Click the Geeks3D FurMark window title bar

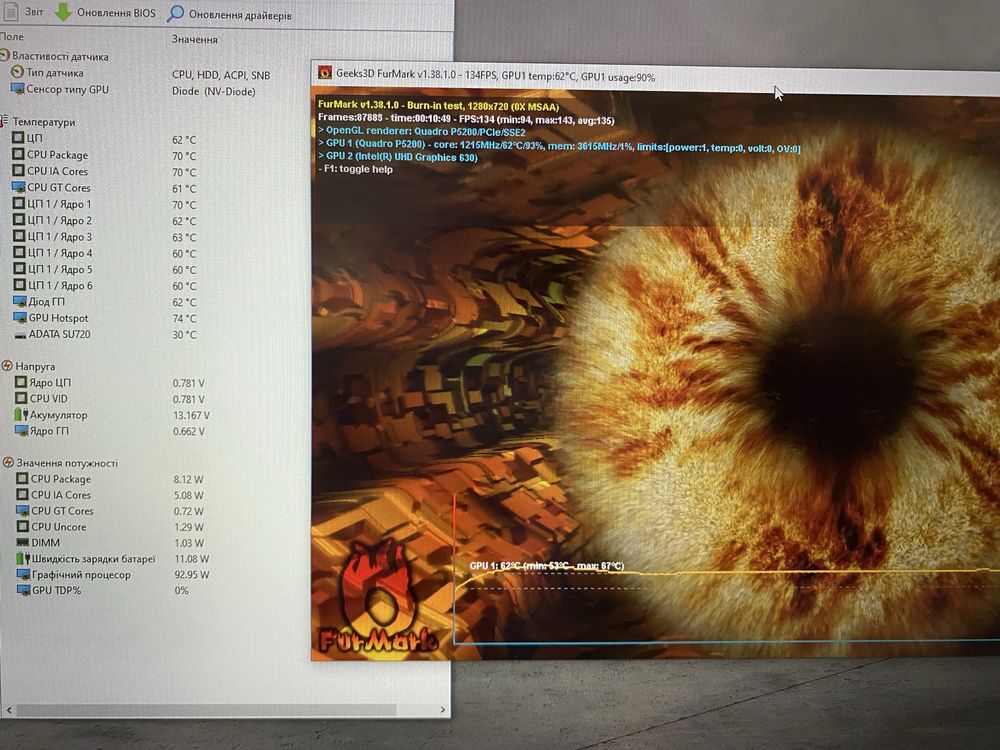pyautogui.click(x=655, y=76)
